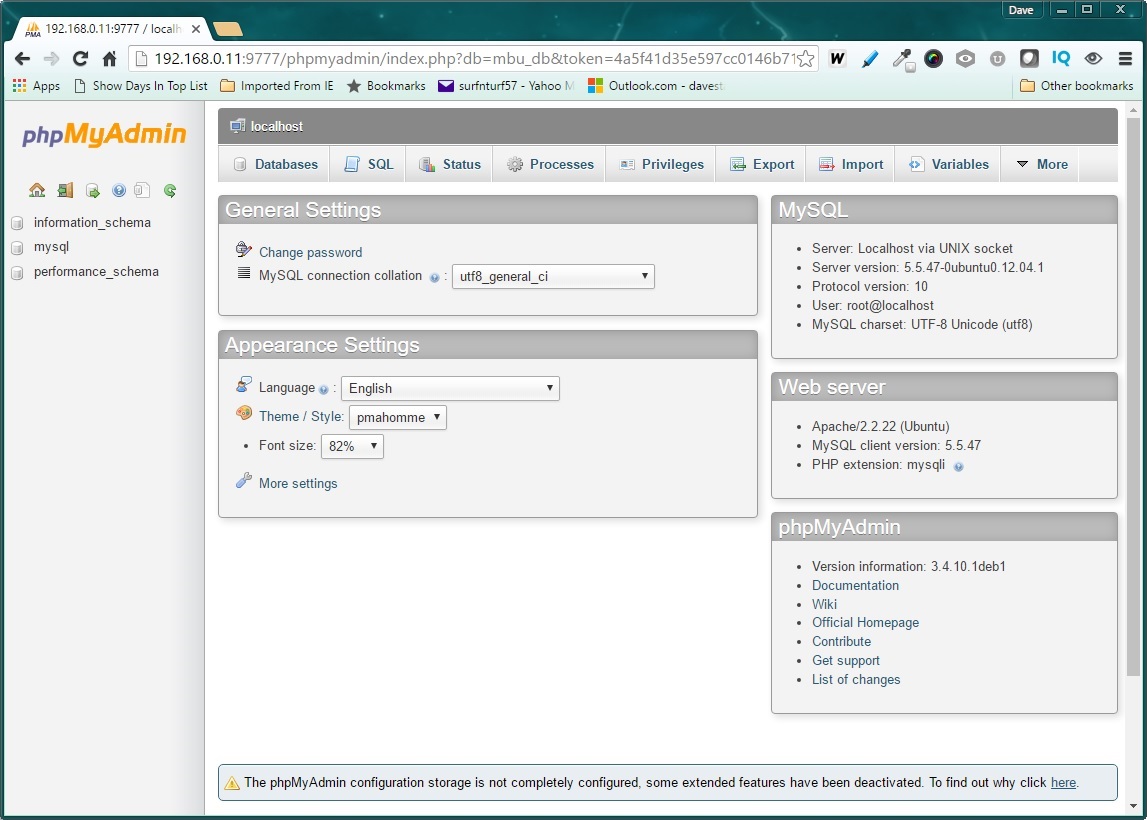
Task: Open the Other bookmarks folder
Action: pyautogui.click(x=1077, y=86)
